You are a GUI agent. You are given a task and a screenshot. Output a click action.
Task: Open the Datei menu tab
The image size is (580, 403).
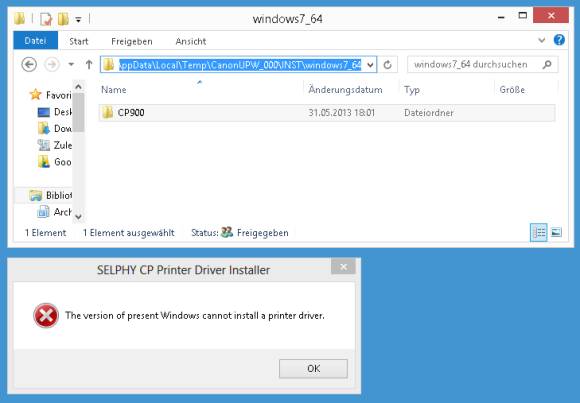(x=36, y=40)
